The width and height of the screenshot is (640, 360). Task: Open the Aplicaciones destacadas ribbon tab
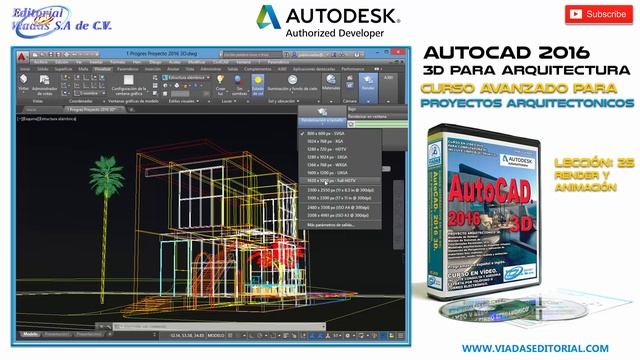(314, 69)
